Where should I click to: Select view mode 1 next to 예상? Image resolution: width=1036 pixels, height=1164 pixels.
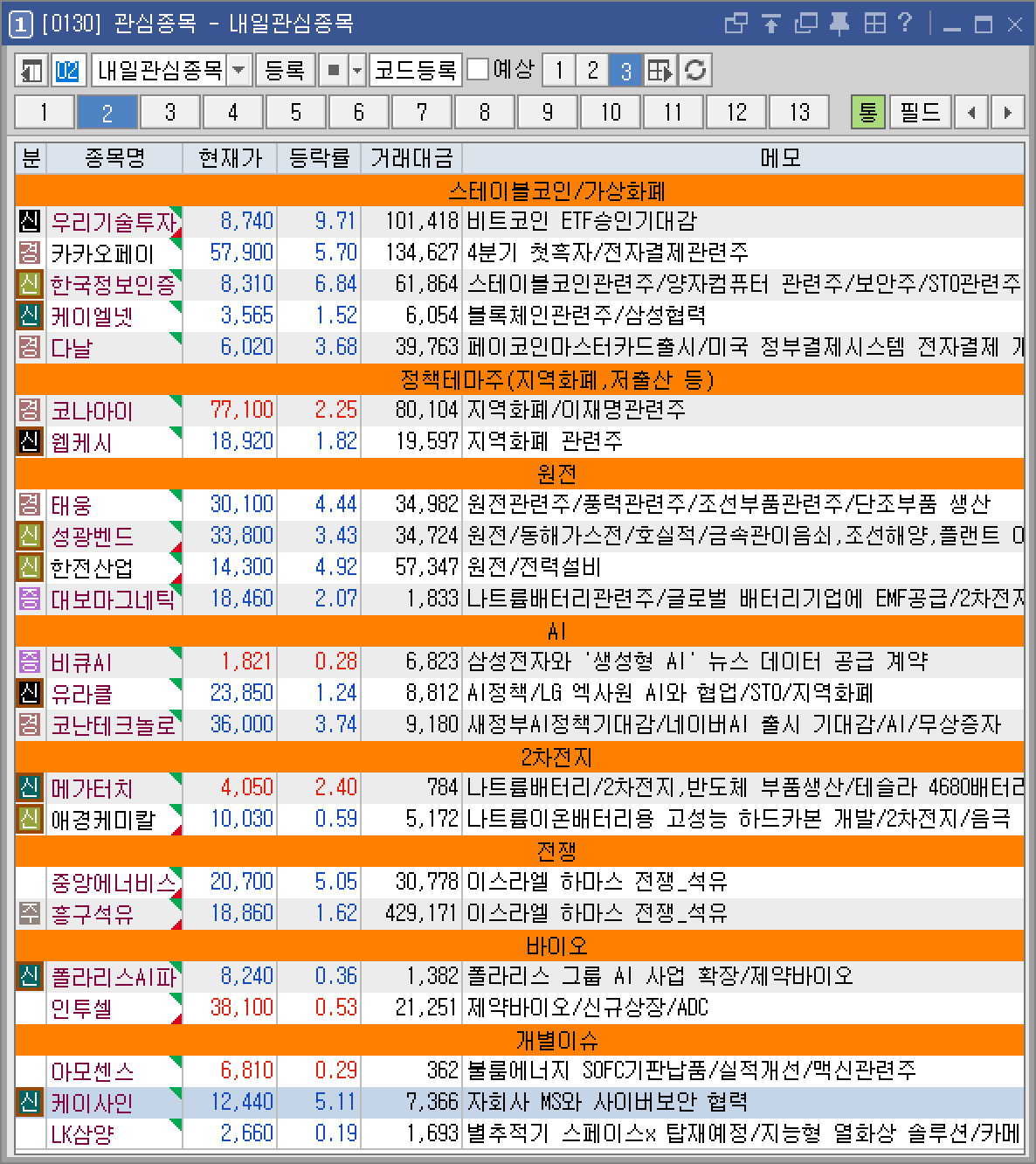[559, 70]
